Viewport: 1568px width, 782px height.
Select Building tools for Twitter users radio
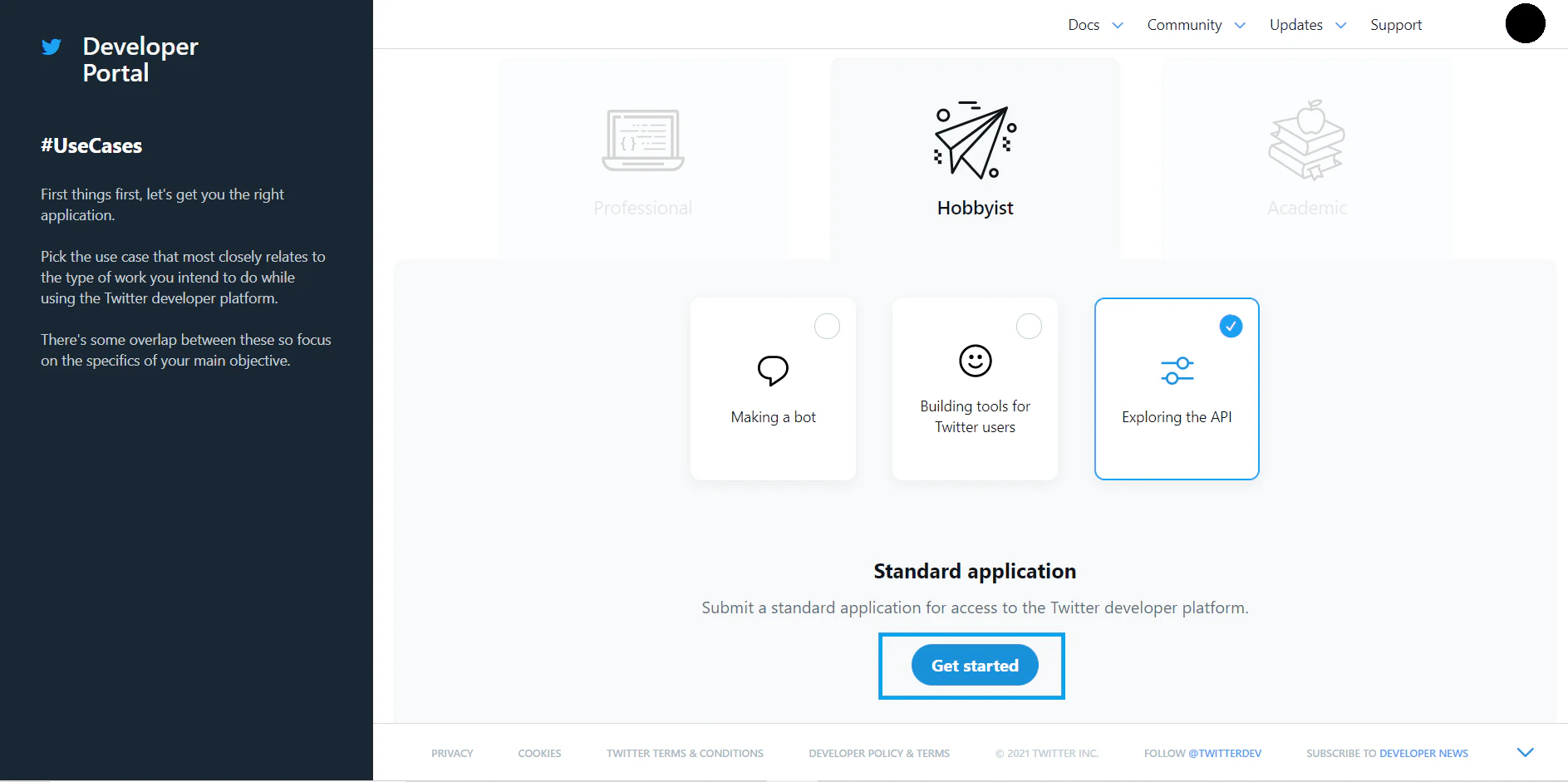pyautogui.click(x=1029, y=326)
